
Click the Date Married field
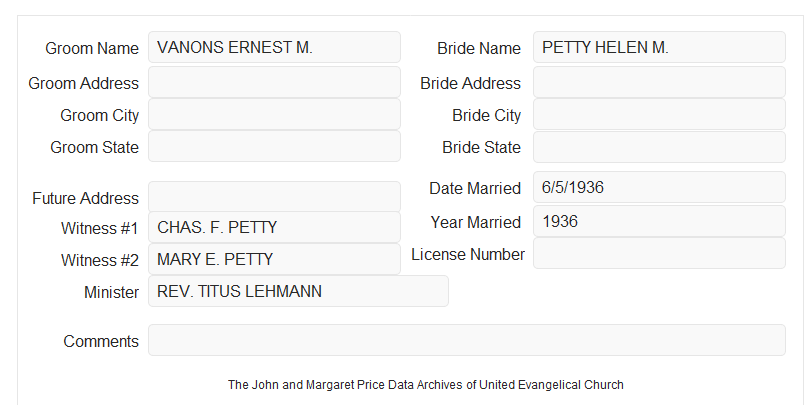pos(659,187)
